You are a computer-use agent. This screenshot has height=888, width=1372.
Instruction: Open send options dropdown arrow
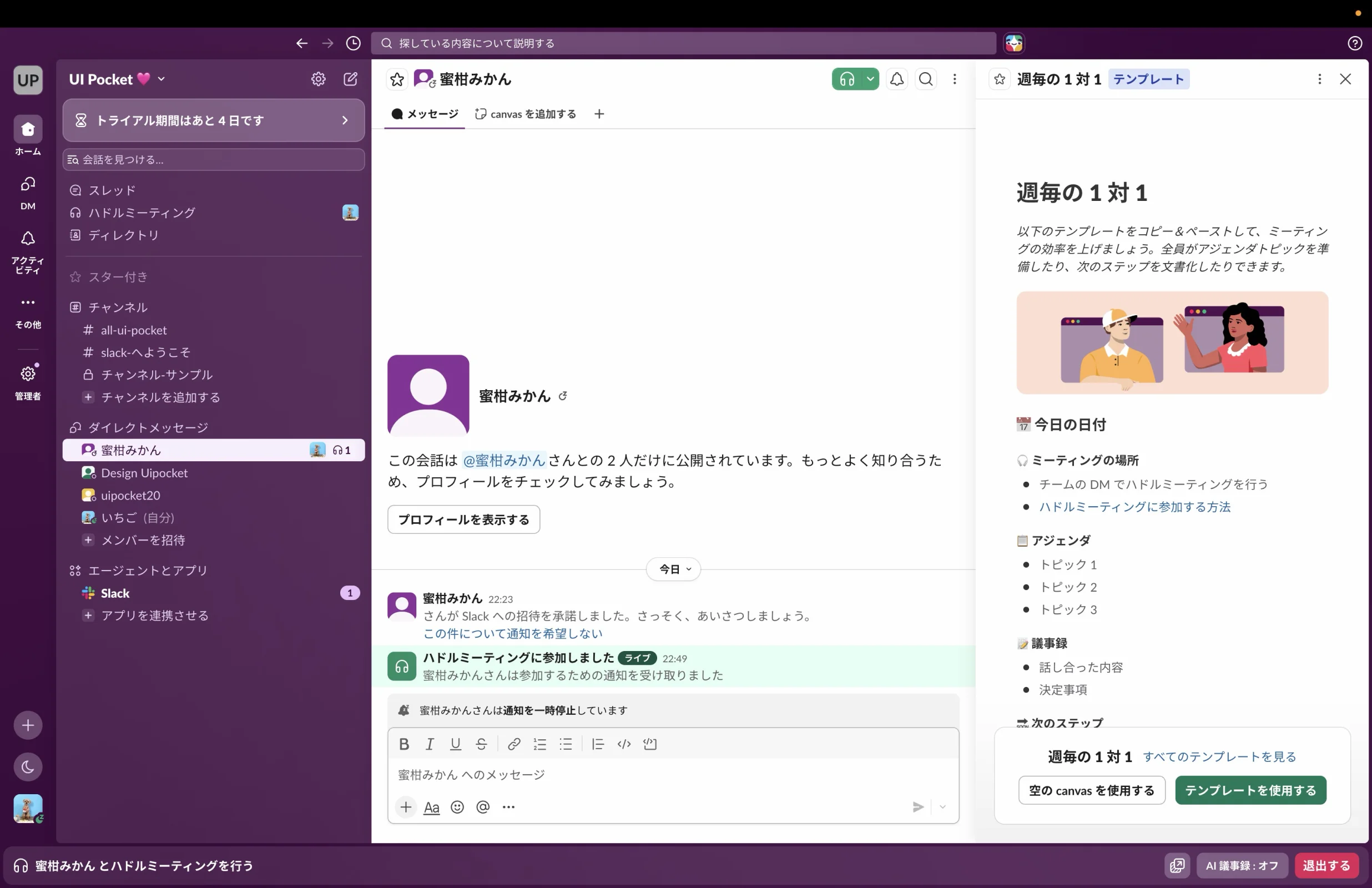(942, 807)
